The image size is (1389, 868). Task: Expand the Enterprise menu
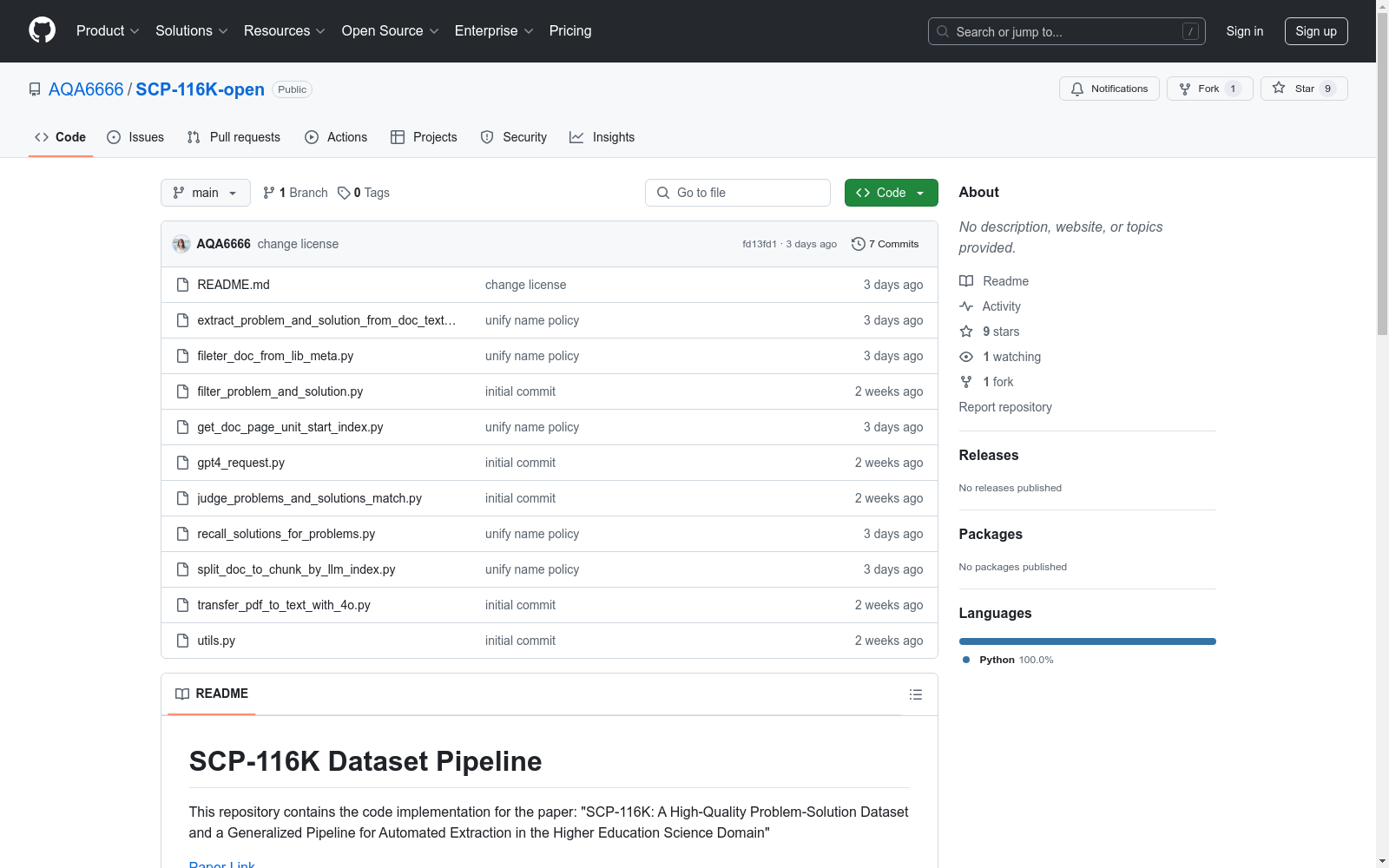click(x=494, y=31)
